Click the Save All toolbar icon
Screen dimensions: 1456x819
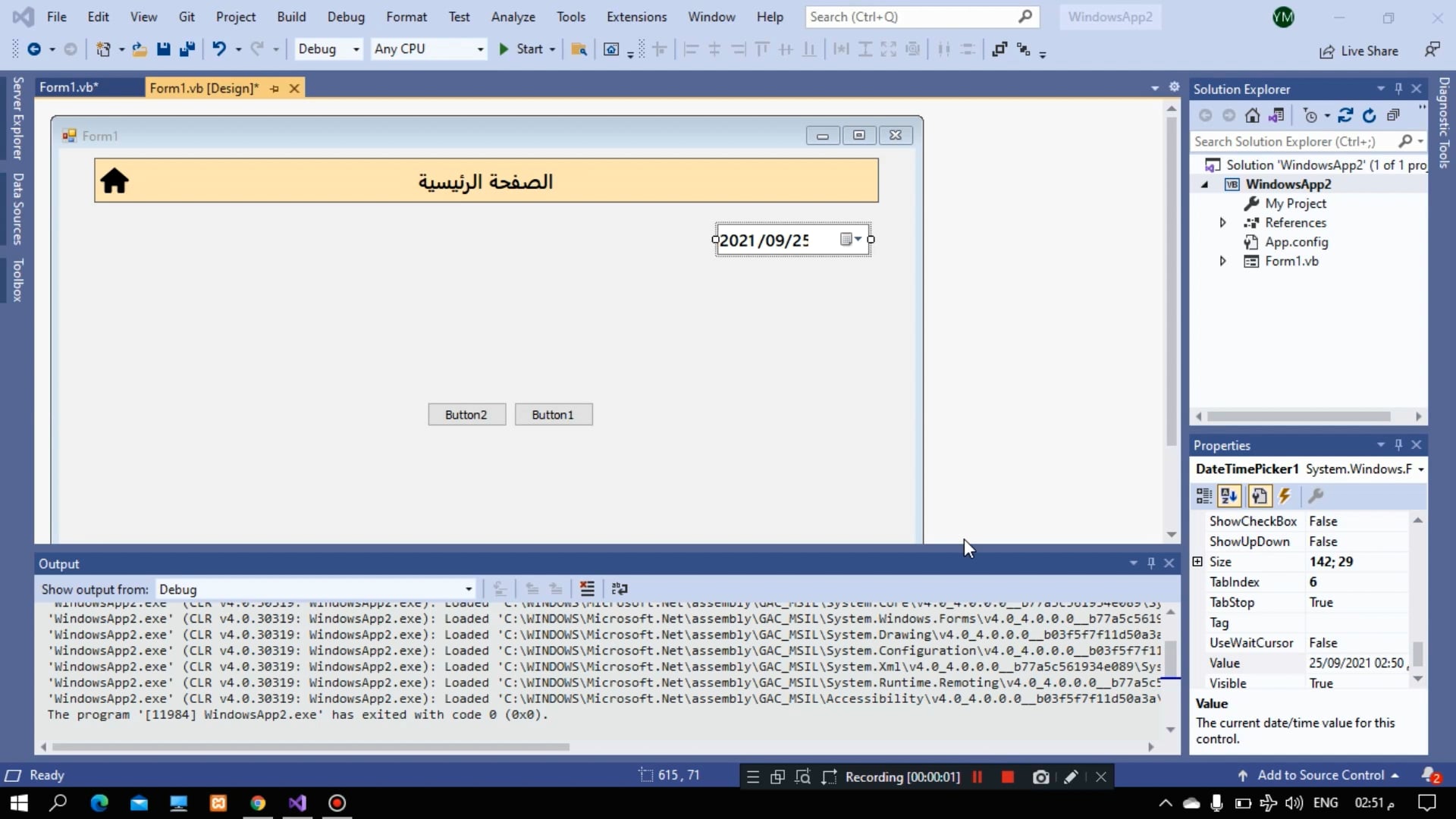(187, 49)
